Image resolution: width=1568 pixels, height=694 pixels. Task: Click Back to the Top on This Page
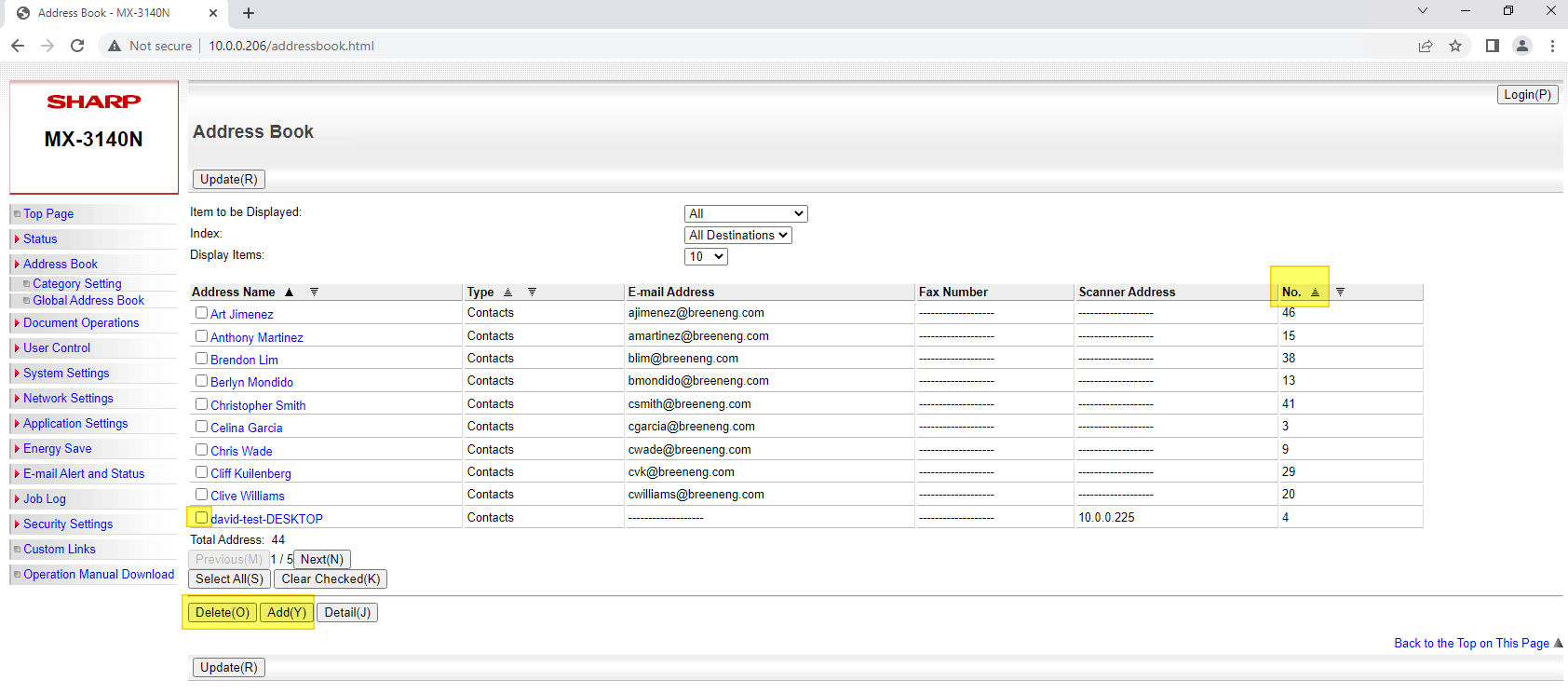pos(1472,643)
